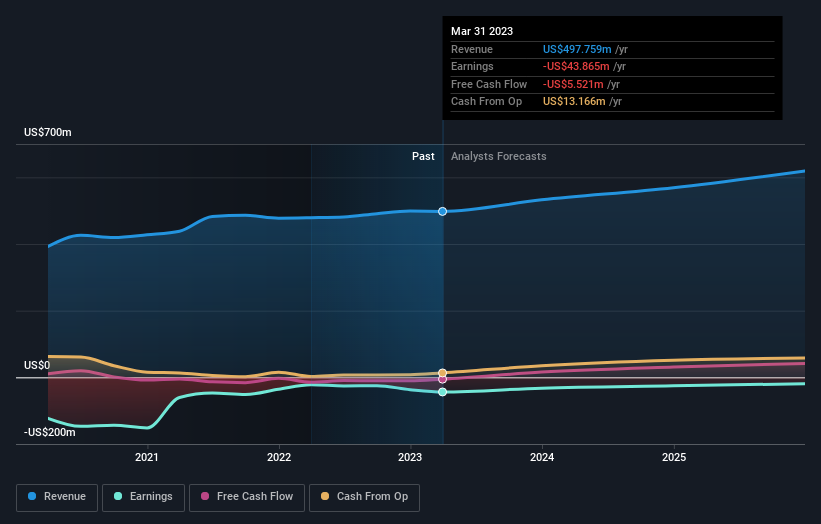The width and height of the screenshot is (821, 524).
Task: Click the 2022 x-axis label
Action: (279, 458)
